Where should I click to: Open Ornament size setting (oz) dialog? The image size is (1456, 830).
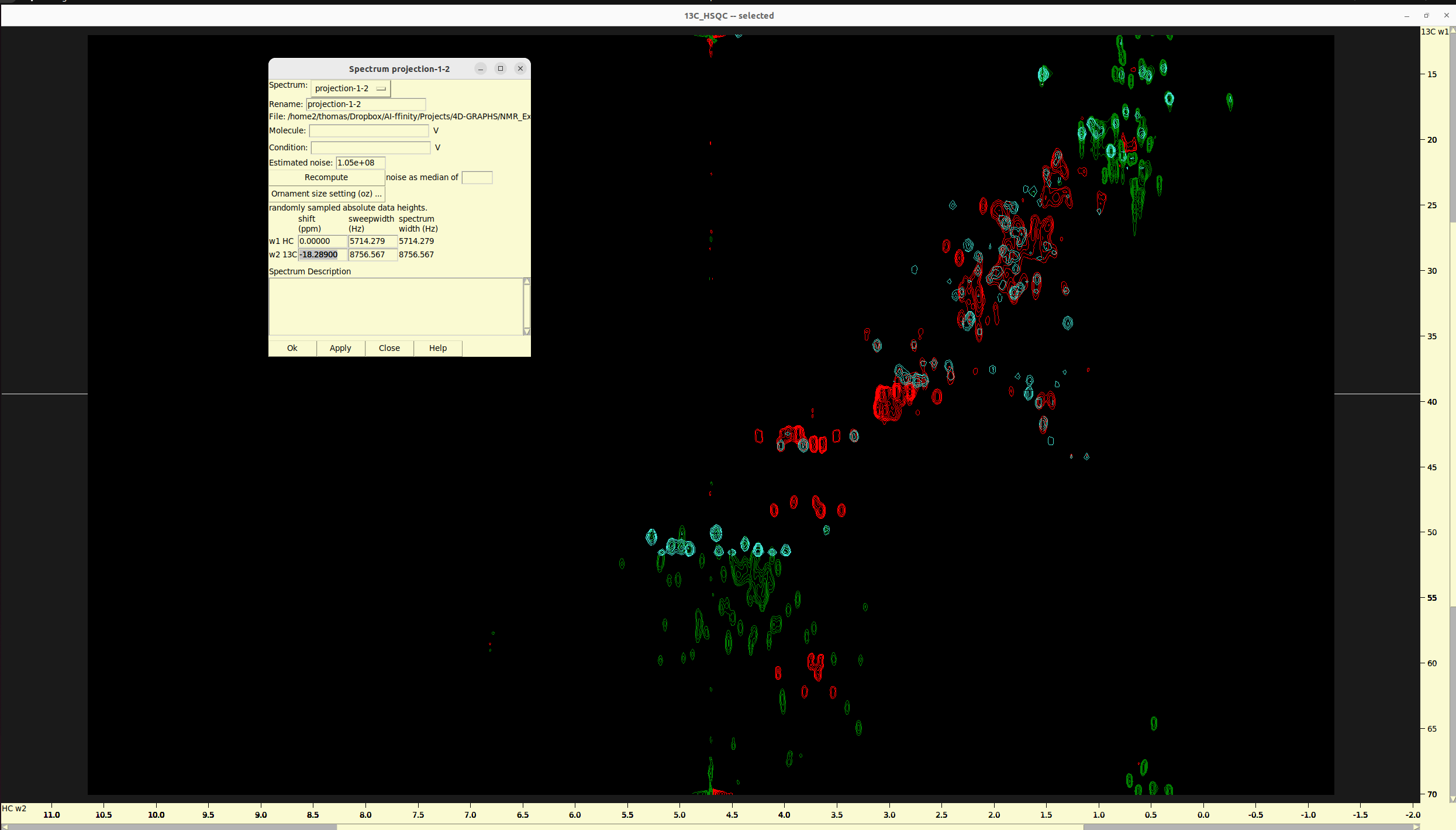pyautogui.click(x=326, y=194)
